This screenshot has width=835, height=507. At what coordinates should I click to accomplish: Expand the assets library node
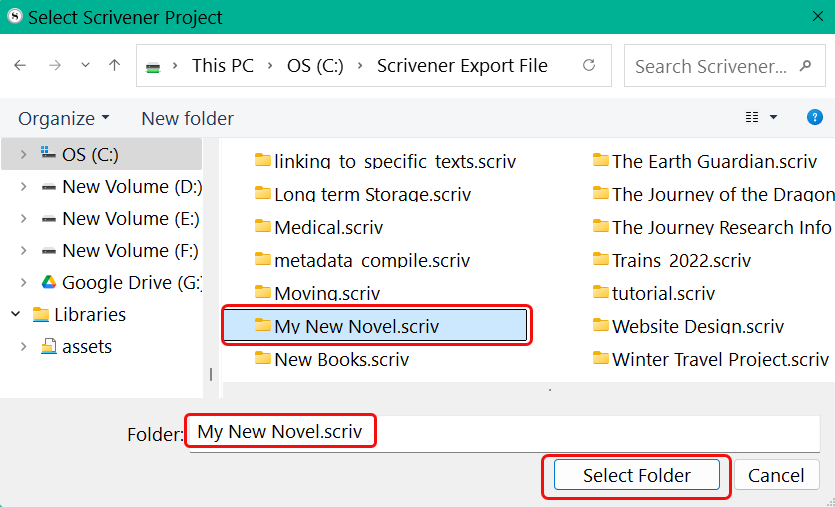(23, 347)
